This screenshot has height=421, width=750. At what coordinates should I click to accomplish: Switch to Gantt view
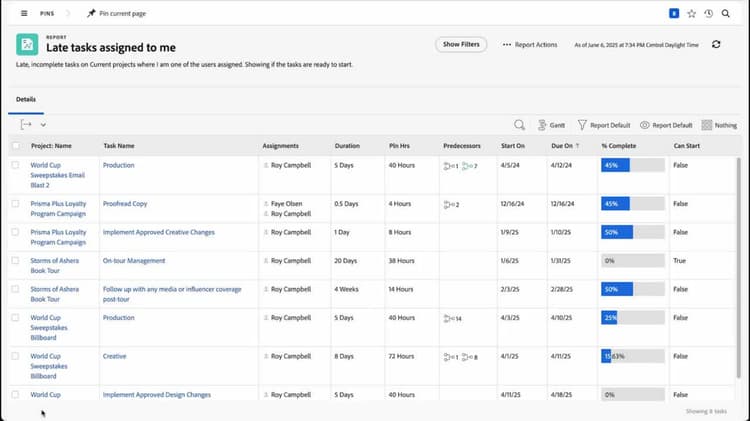pyautogui.click(x=551, y=125)
